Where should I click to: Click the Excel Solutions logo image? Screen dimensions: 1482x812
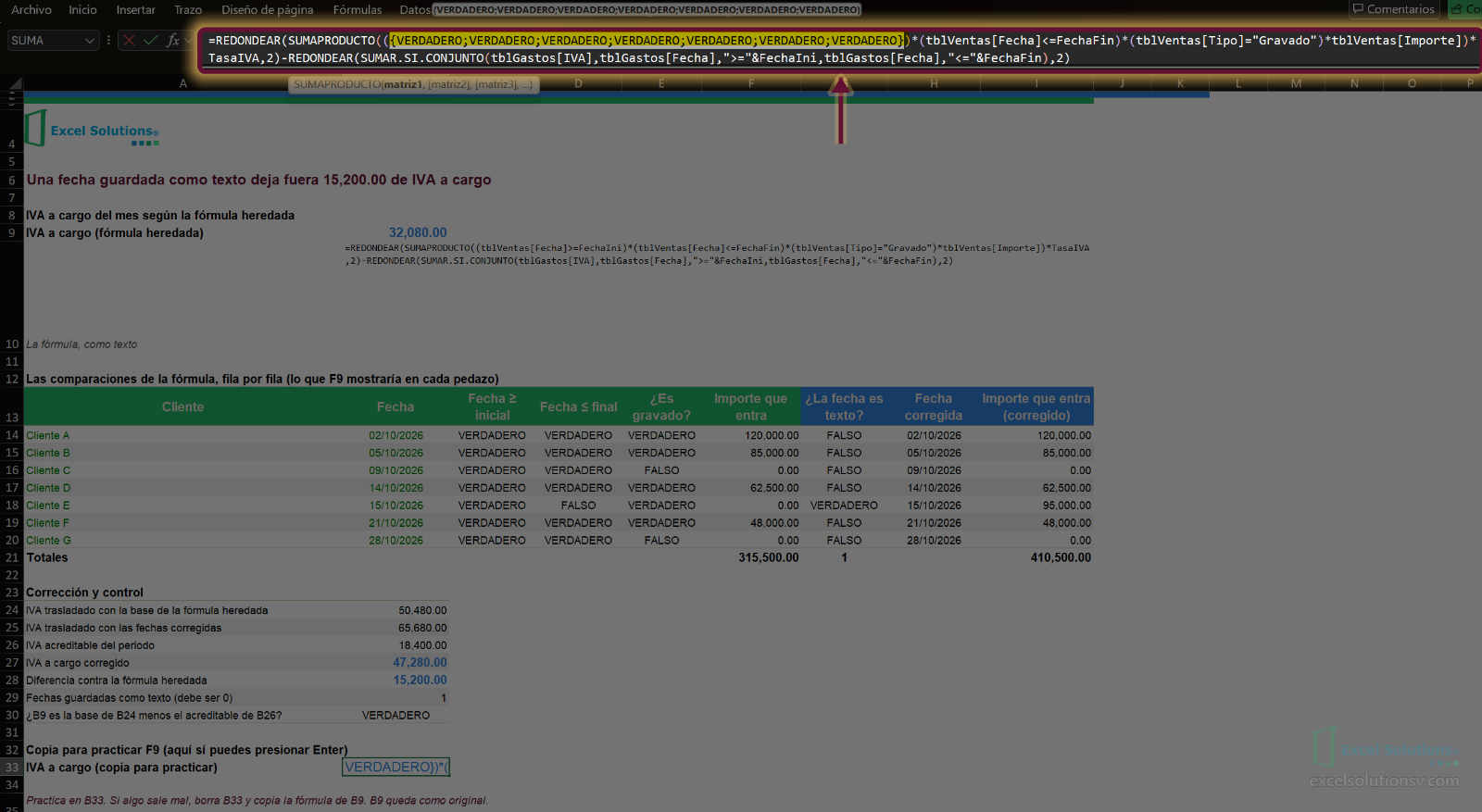click(92, 129)
